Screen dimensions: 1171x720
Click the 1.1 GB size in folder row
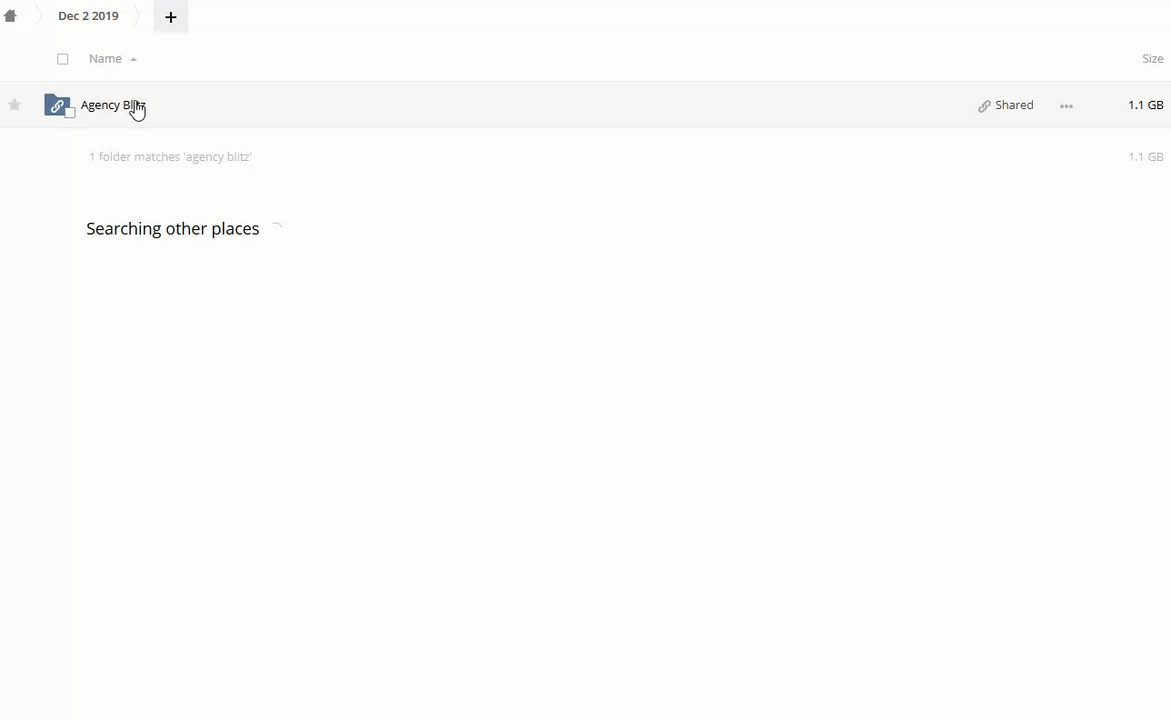(1145, 105)
